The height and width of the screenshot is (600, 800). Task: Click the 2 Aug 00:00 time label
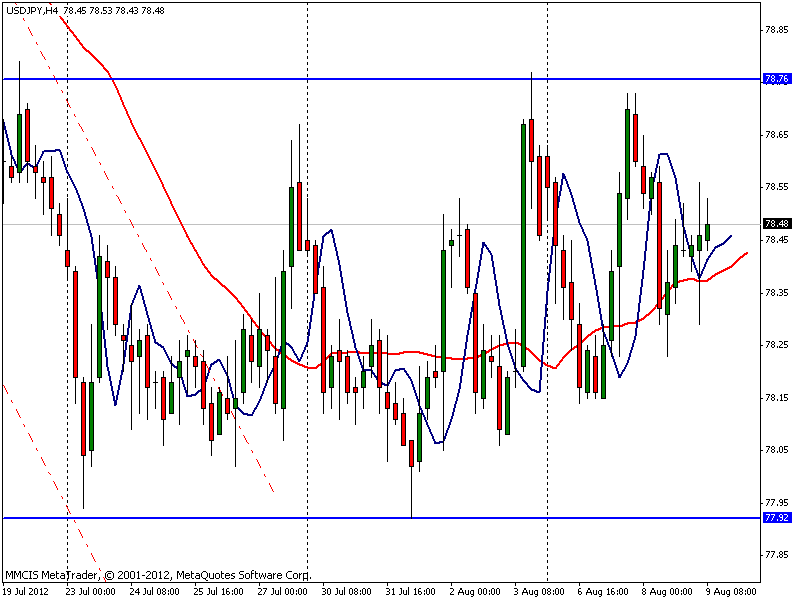tap(474, 591)
